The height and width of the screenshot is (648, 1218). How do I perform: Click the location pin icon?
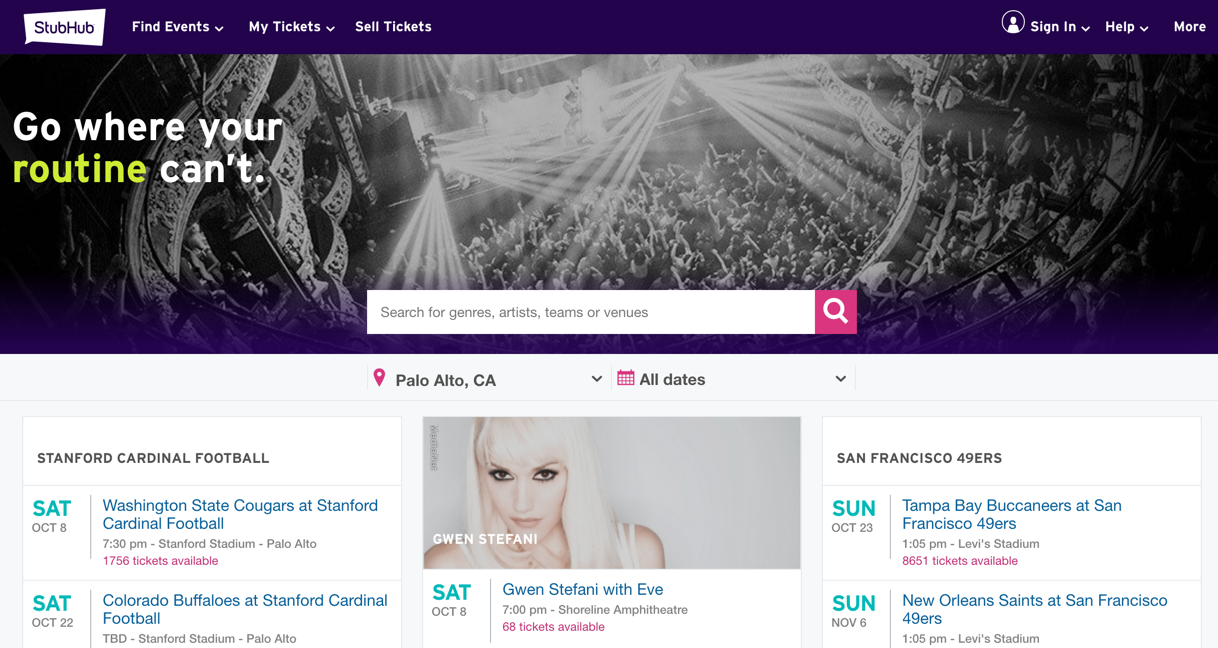click(x=379, y=378)
